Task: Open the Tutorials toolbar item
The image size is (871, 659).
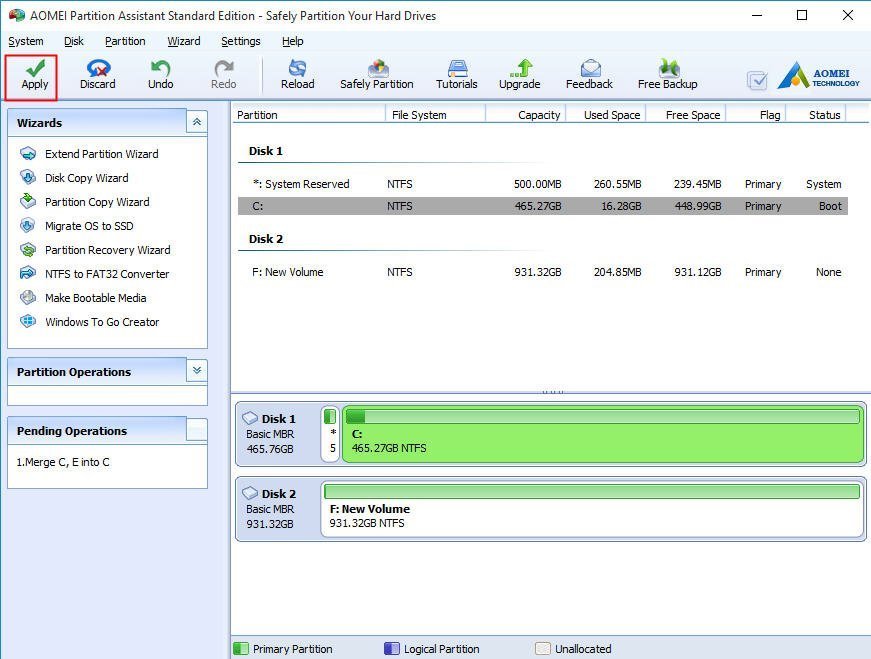Action: pos(457,75)
